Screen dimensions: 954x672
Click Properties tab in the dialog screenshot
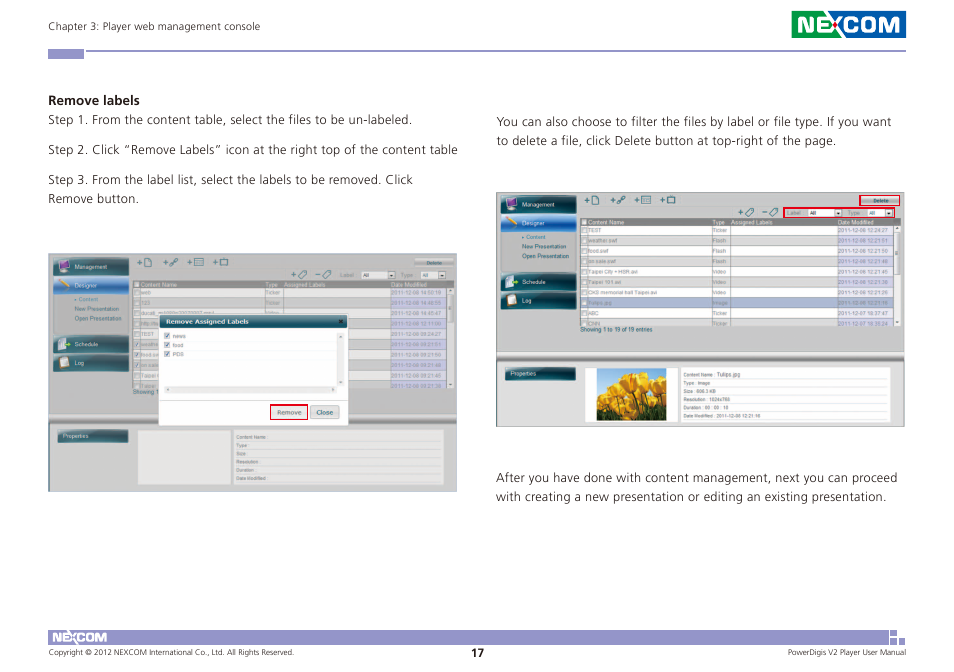92,436
